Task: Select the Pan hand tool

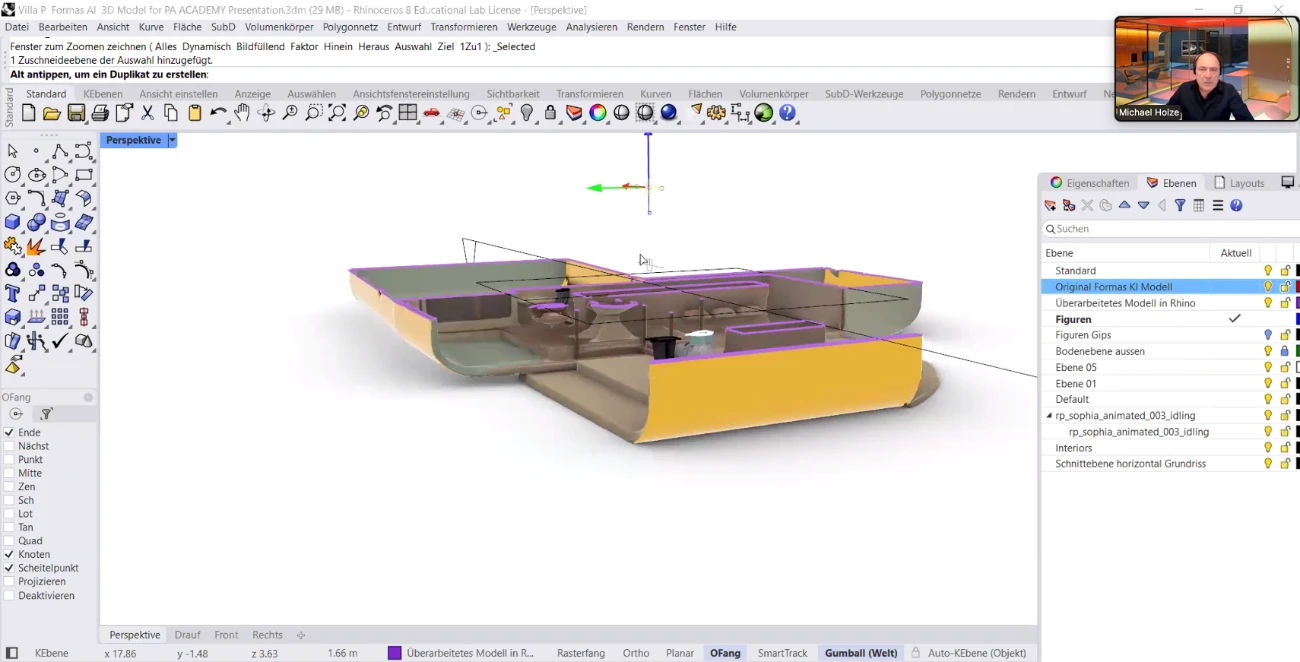Action: [x=242, y=114]
